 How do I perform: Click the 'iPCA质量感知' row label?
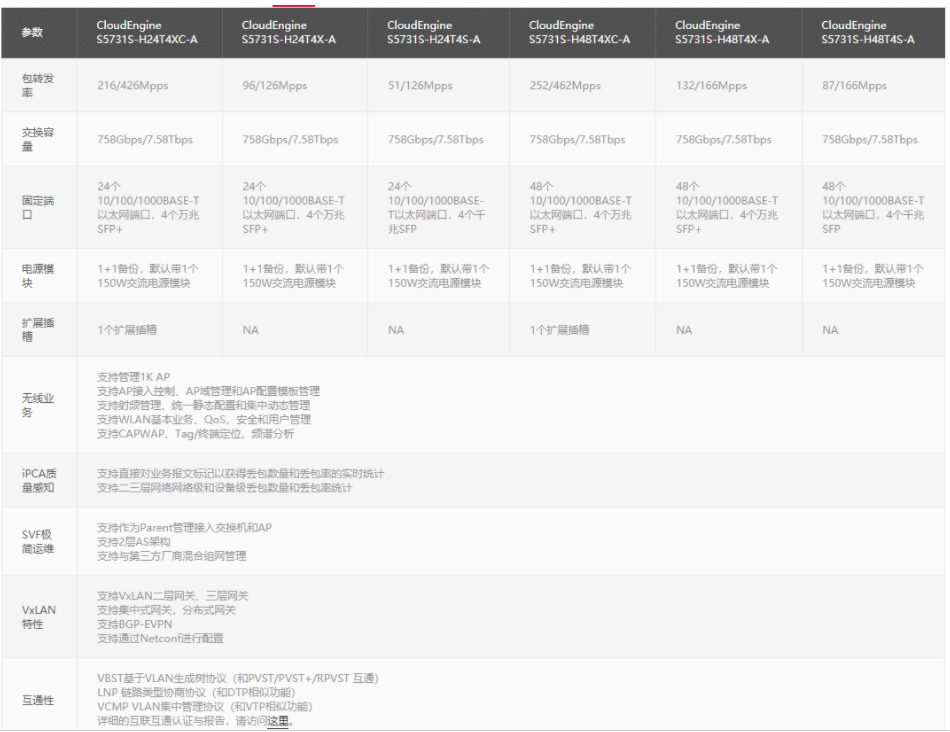click(39, 481)
